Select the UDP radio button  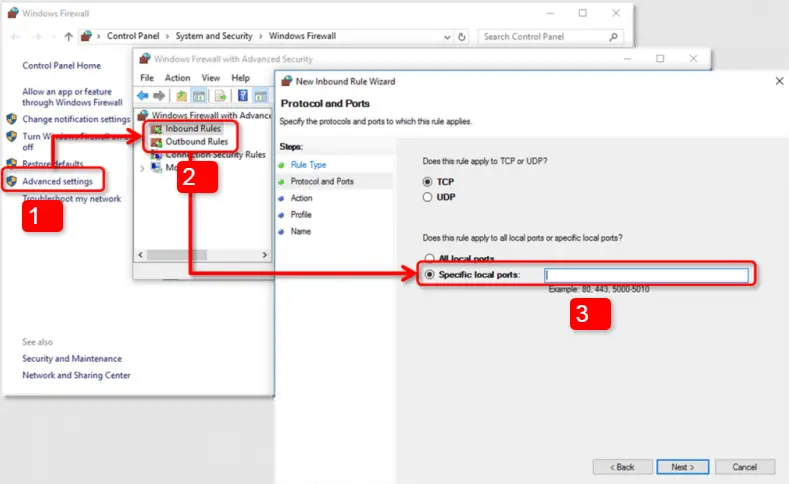click(427, 197)
